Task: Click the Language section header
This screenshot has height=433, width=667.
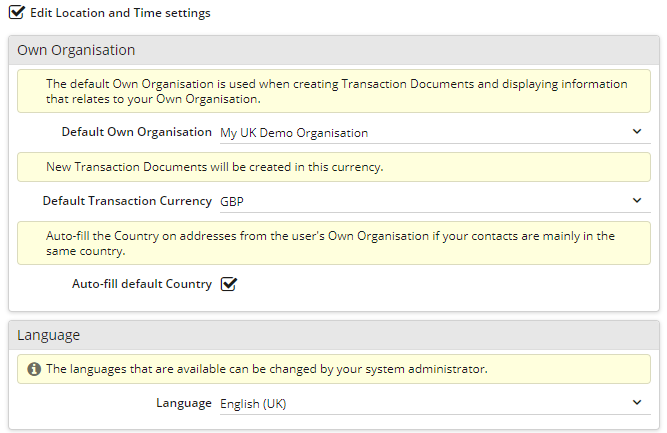Action: [334, 335]
